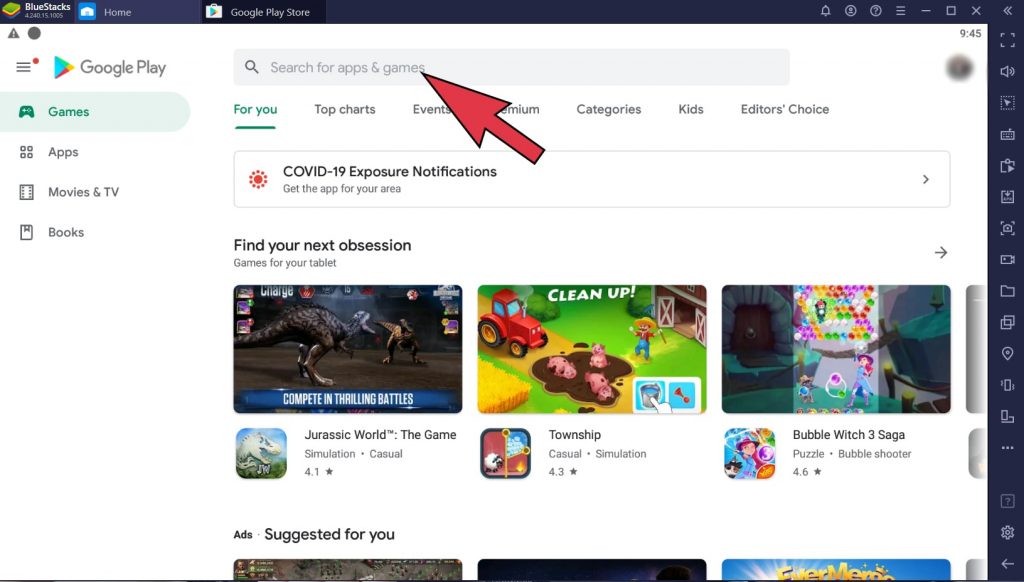This screenshot has width=1024, height=582.
Task: Click the shake device icon
Action: point(1008,385)
